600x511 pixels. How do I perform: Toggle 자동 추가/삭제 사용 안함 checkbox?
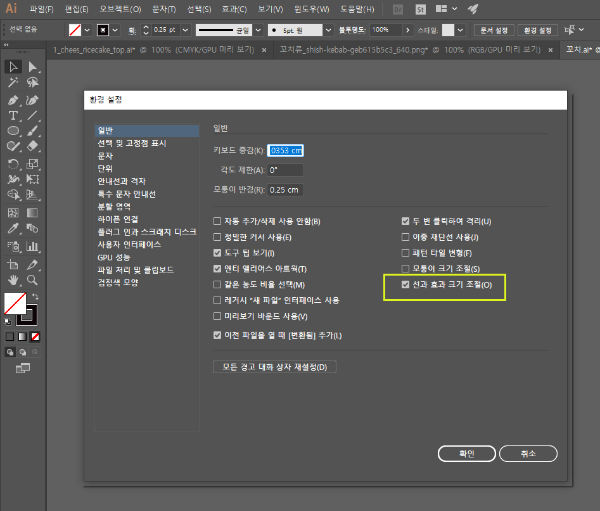(x=217, y=221)
